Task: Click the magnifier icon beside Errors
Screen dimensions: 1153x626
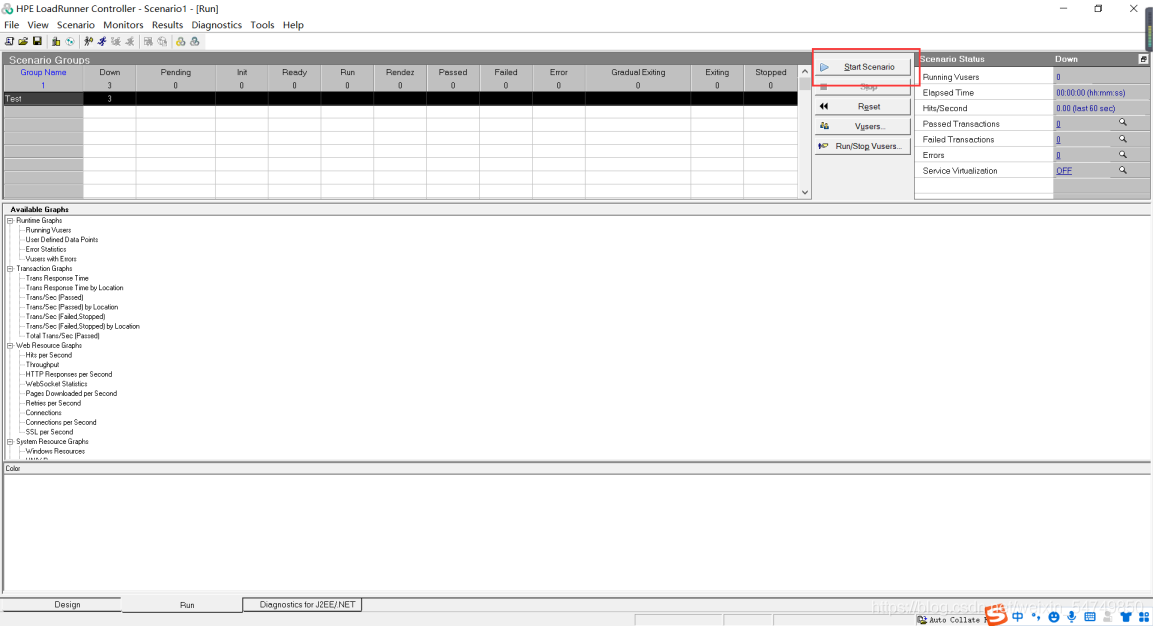Action: coord(1122,155)
